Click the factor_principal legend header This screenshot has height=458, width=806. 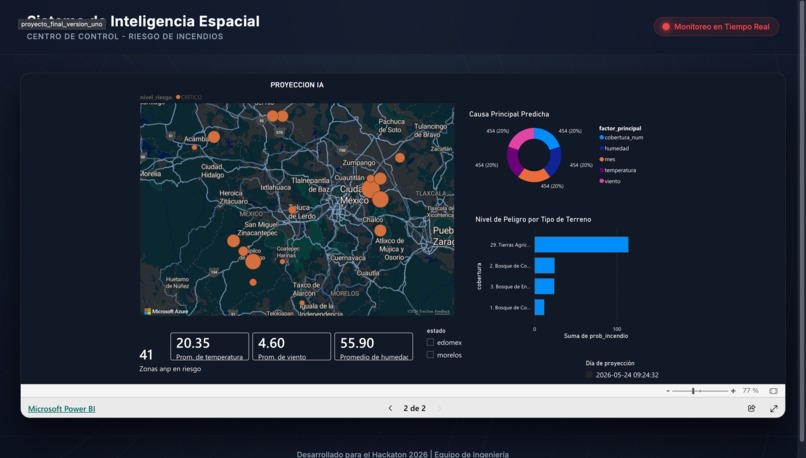[x=620, y=129]
